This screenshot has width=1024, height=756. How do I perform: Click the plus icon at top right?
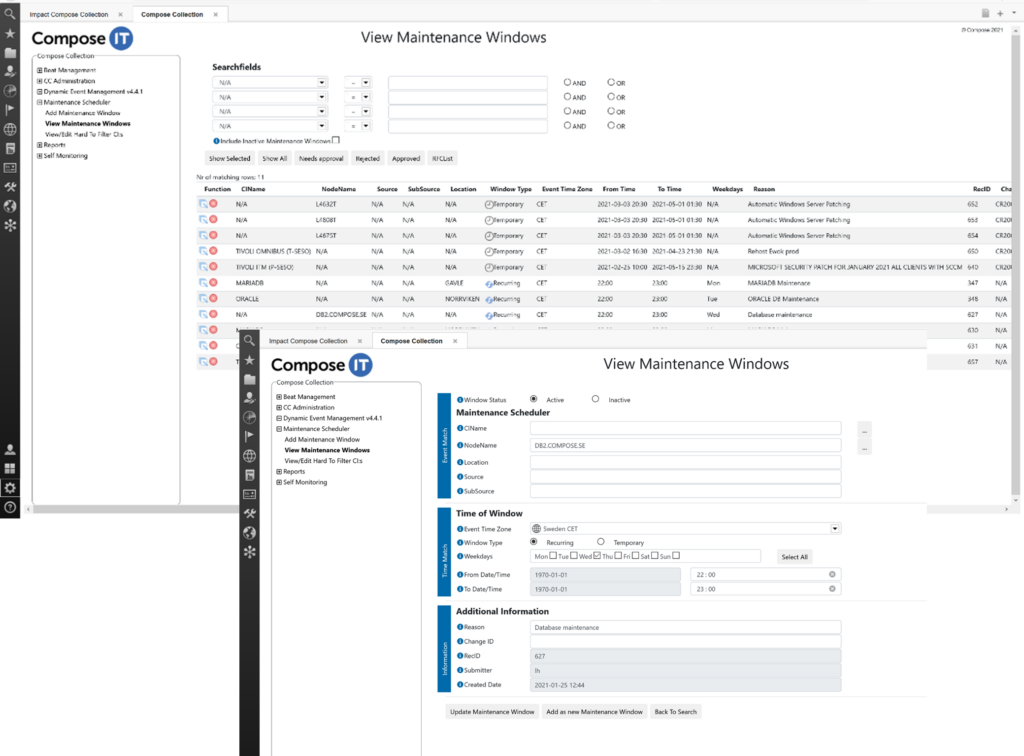pos(1000,13)
